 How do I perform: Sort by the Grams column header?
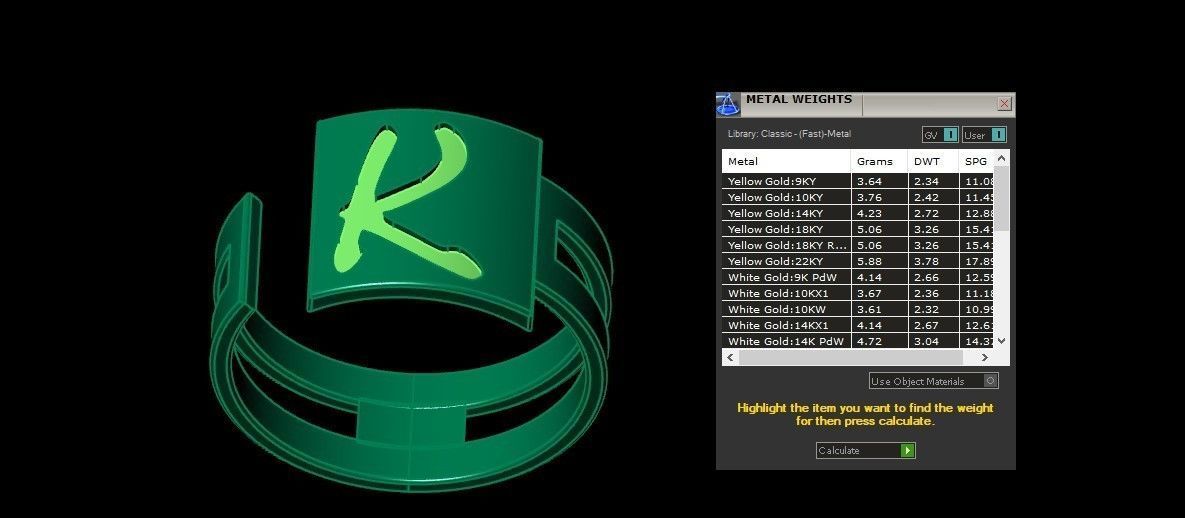coord(879,161)
